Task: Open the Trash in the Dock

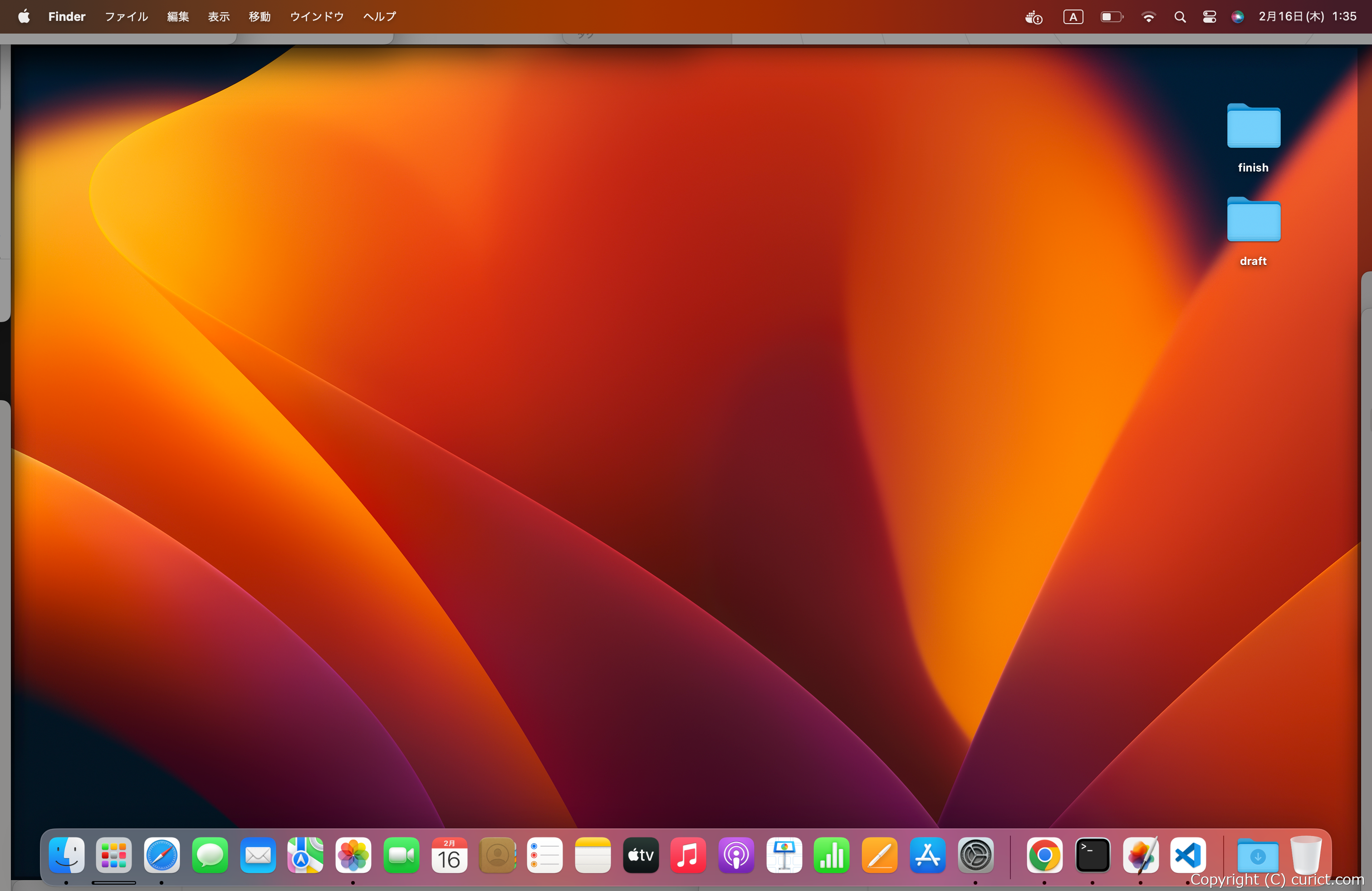Action: [1306, 855]
